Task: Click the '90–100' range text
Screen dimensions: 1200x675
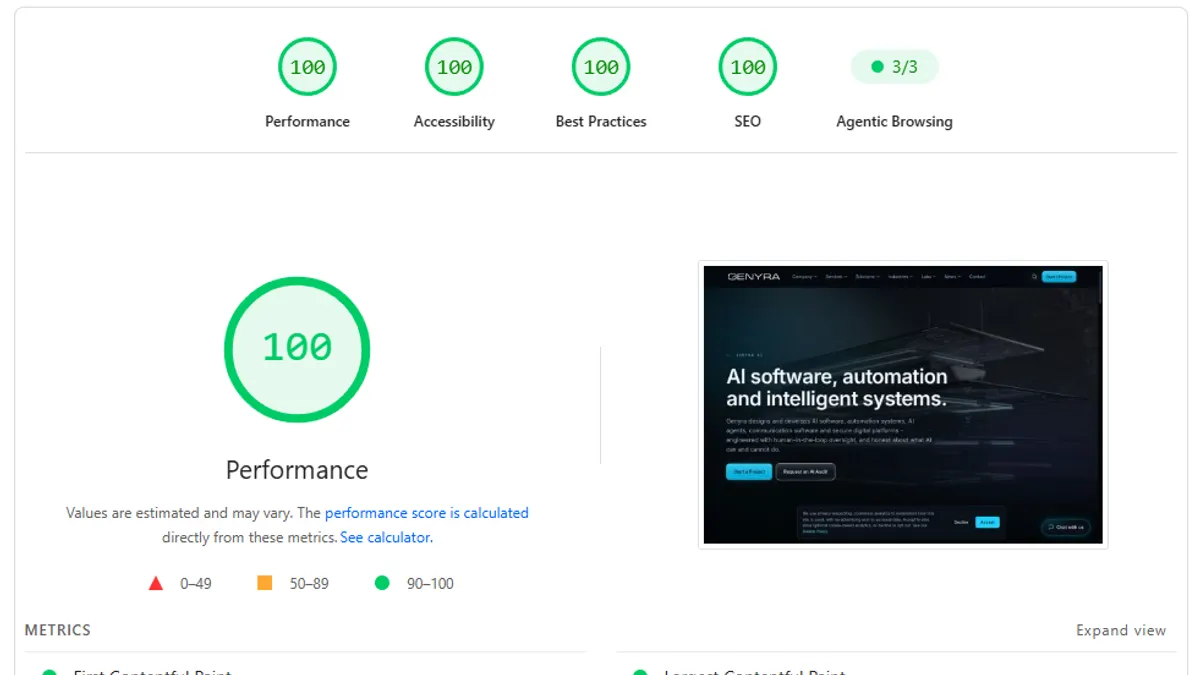Action: point(430,583)
